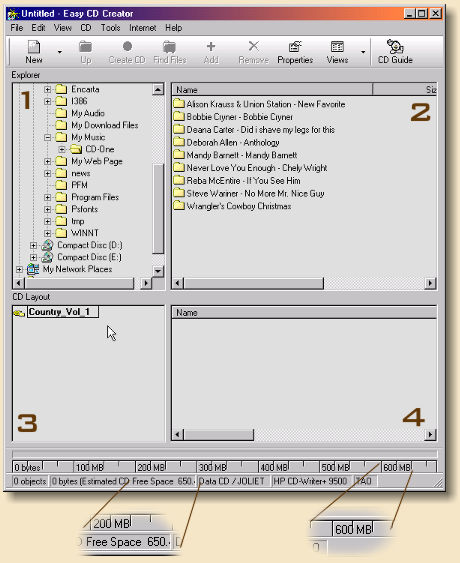Select Deana Carter album folder

[254, 130]
